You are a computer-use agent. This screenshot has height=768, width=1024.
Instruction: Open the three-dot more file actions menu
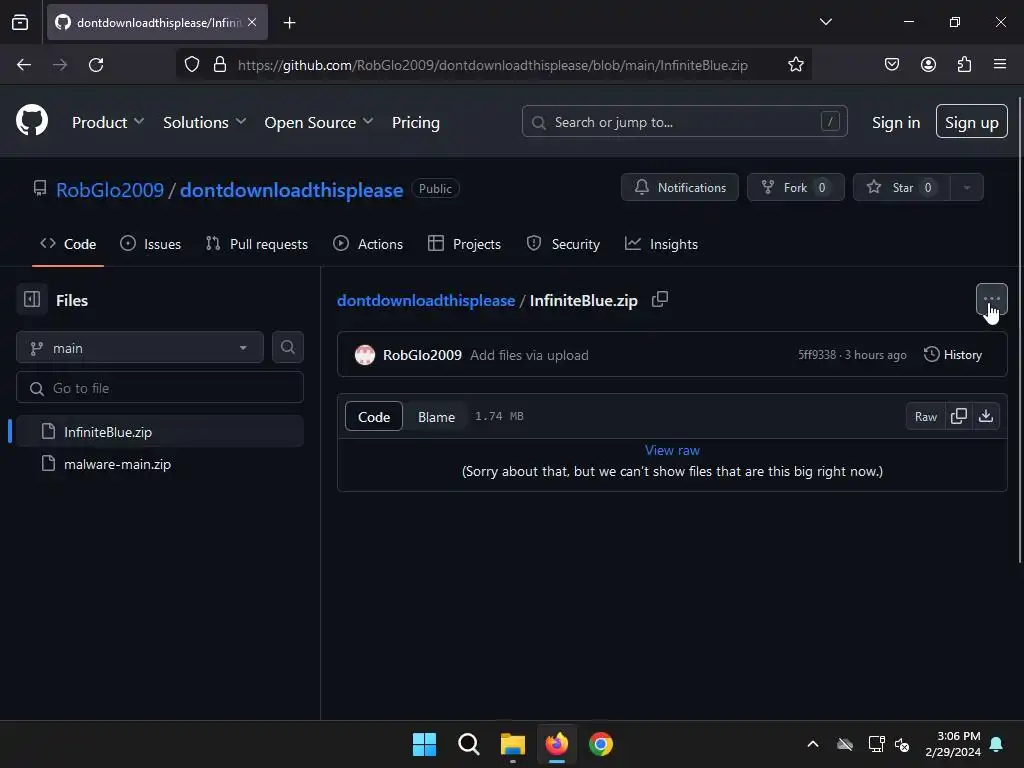[991, 299]
